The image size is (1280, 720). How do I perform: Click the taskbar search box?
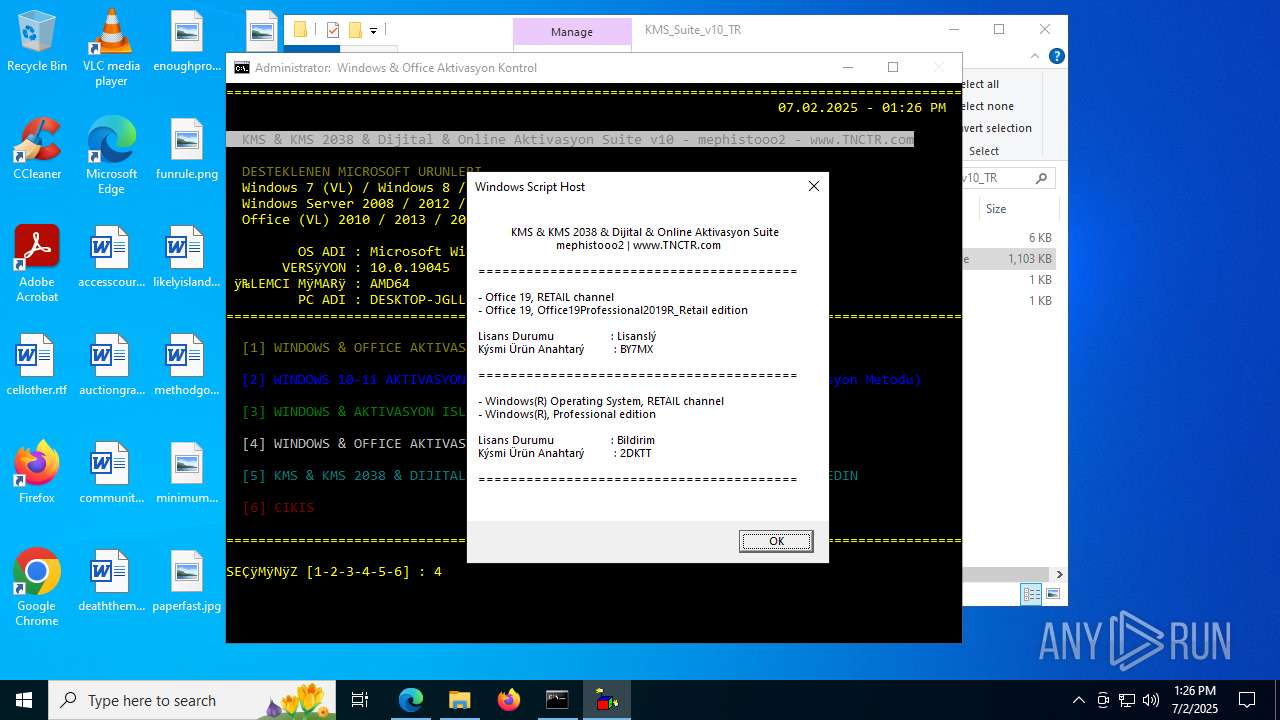click(193, 700)
